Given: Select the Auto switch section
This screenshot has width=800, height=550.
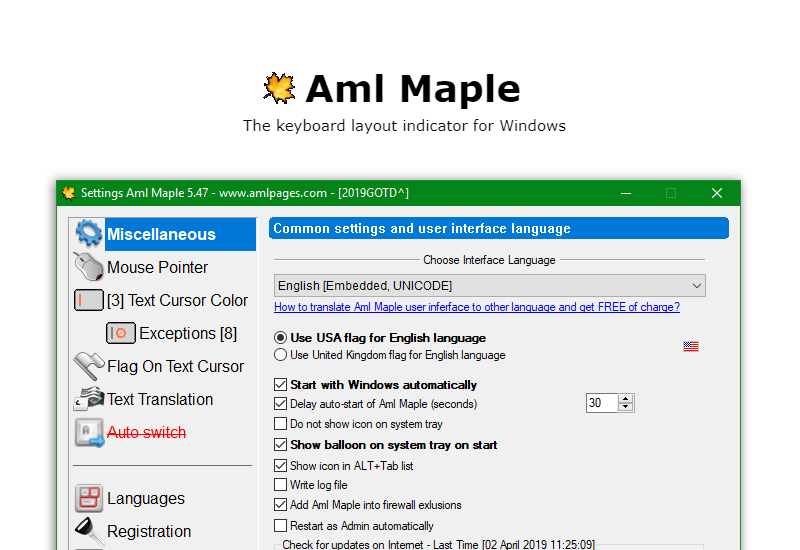Looking at the screenshot, I should point(146,432).
